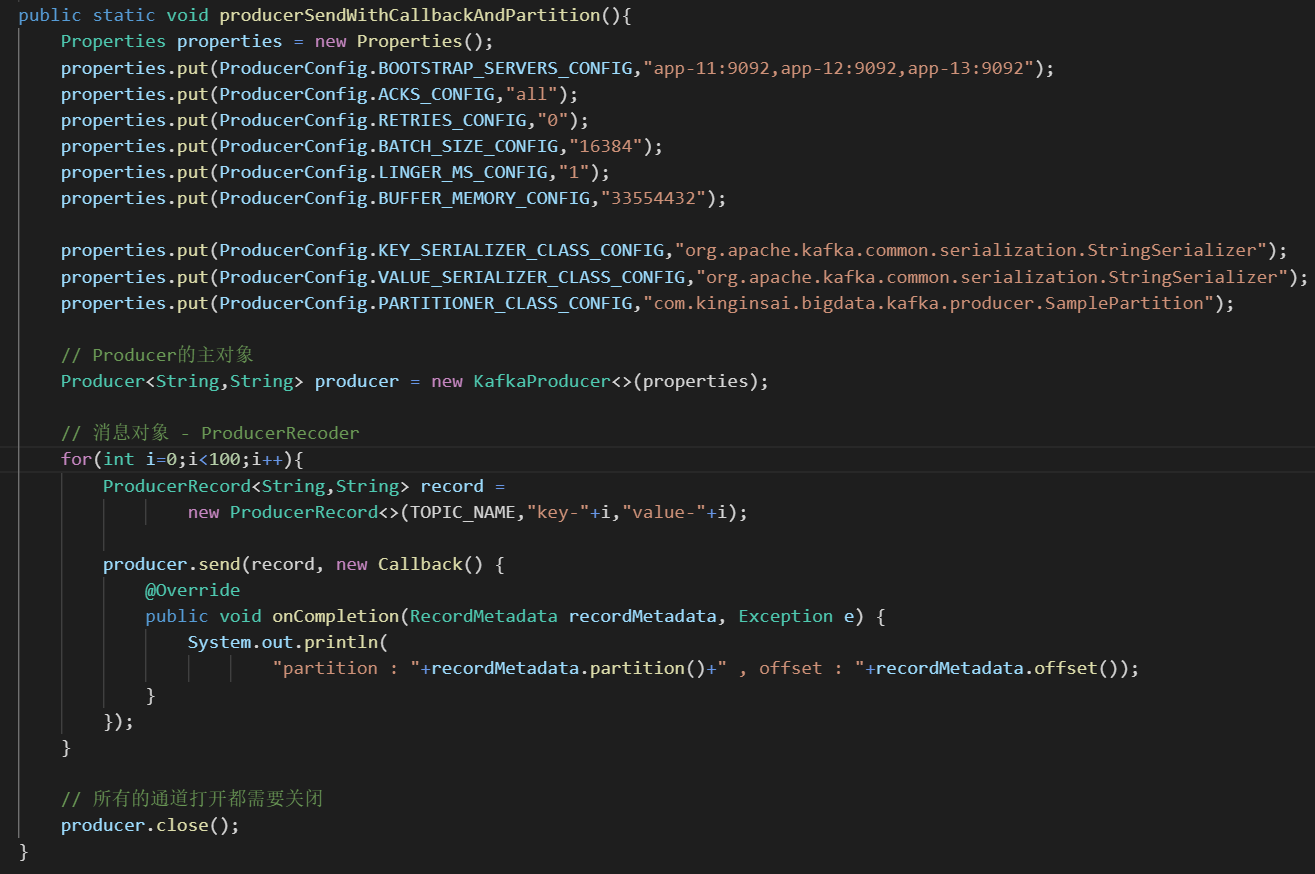Screen dimensions: 1315x874
Task: Click the "33554432" buffer memory value
Action: pos(654,198)
